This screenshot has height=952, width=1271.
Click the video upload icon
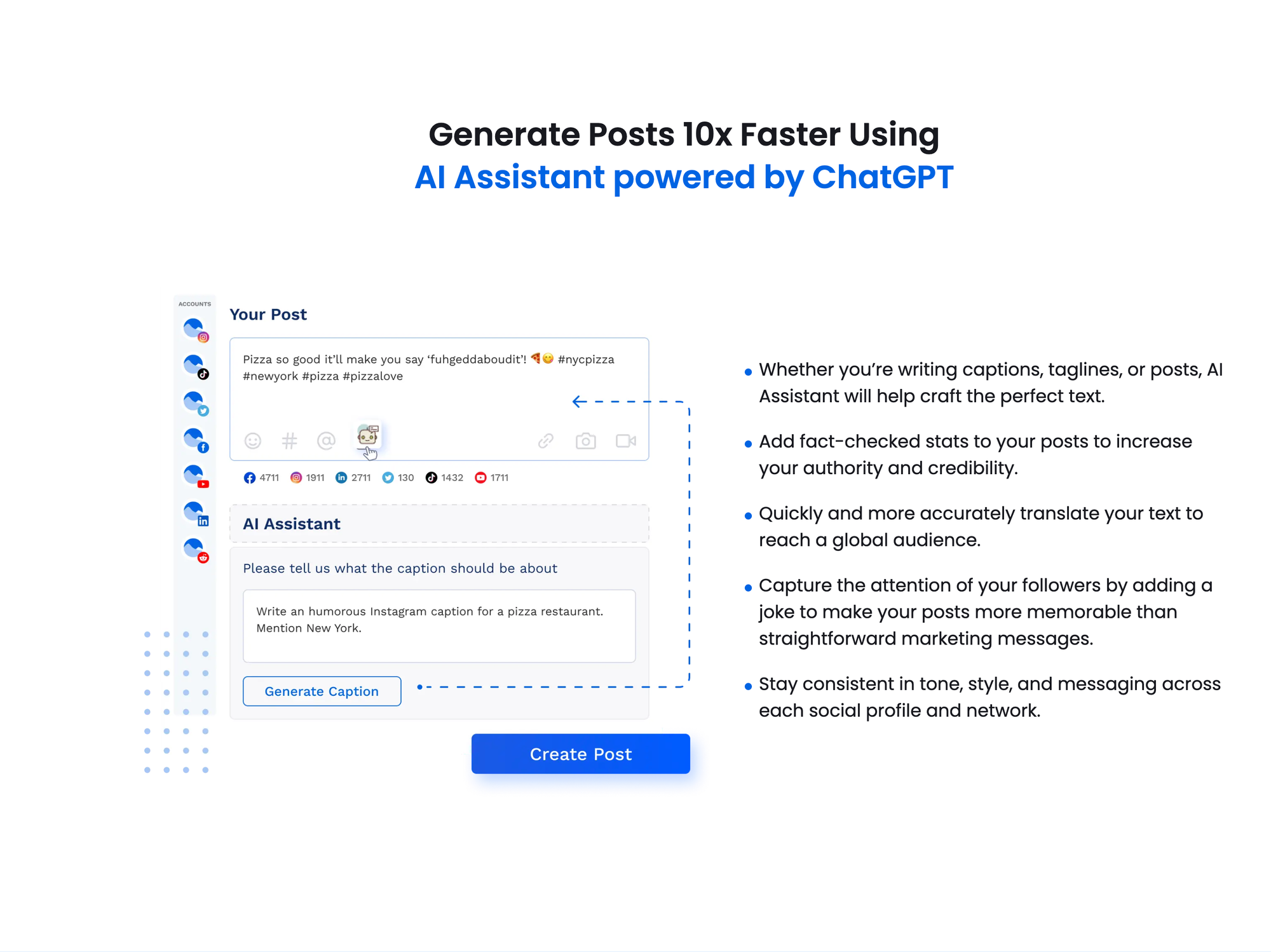coord(626,440)
